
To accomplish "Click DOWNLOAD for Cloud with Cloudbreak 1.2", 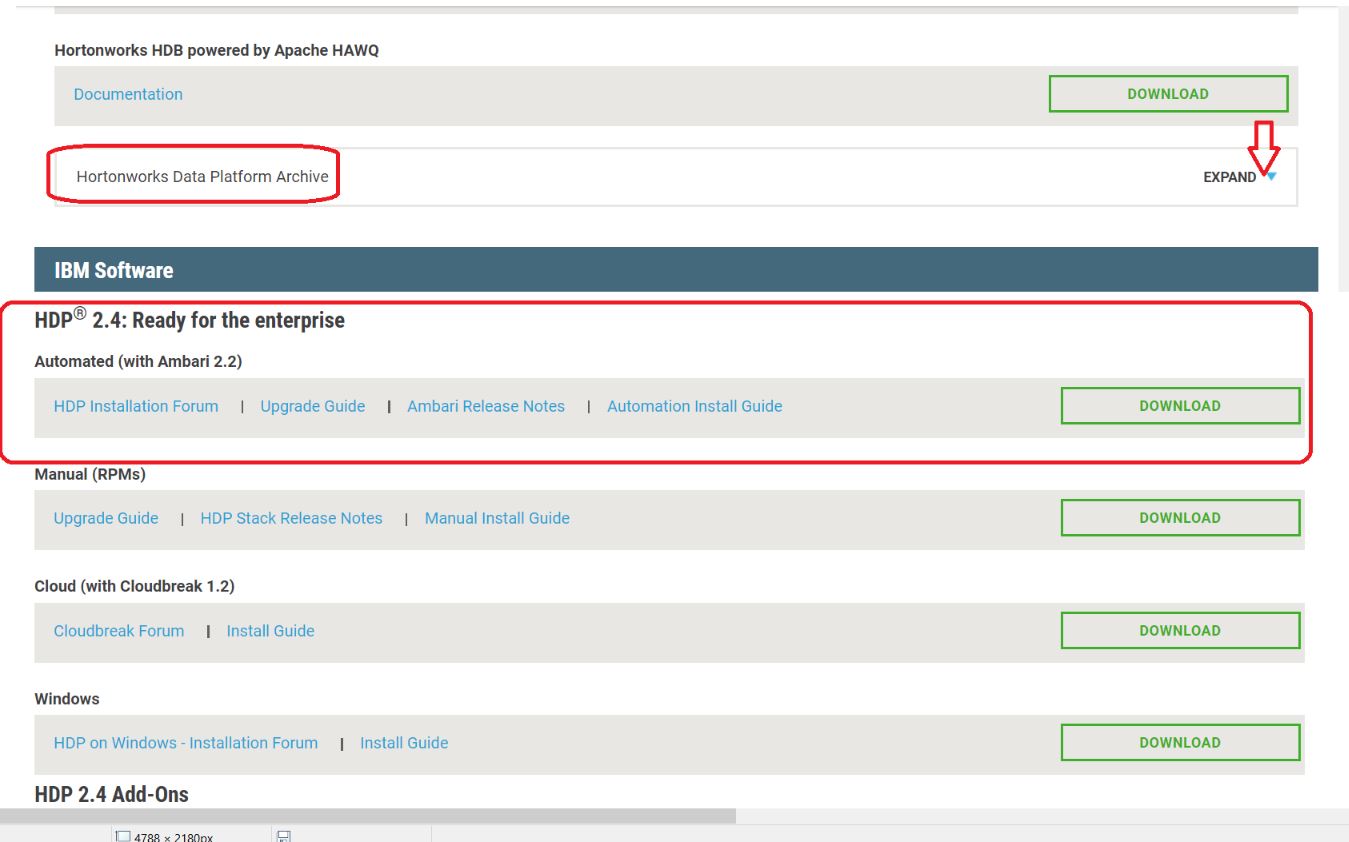I will (x=1178, y=630).
